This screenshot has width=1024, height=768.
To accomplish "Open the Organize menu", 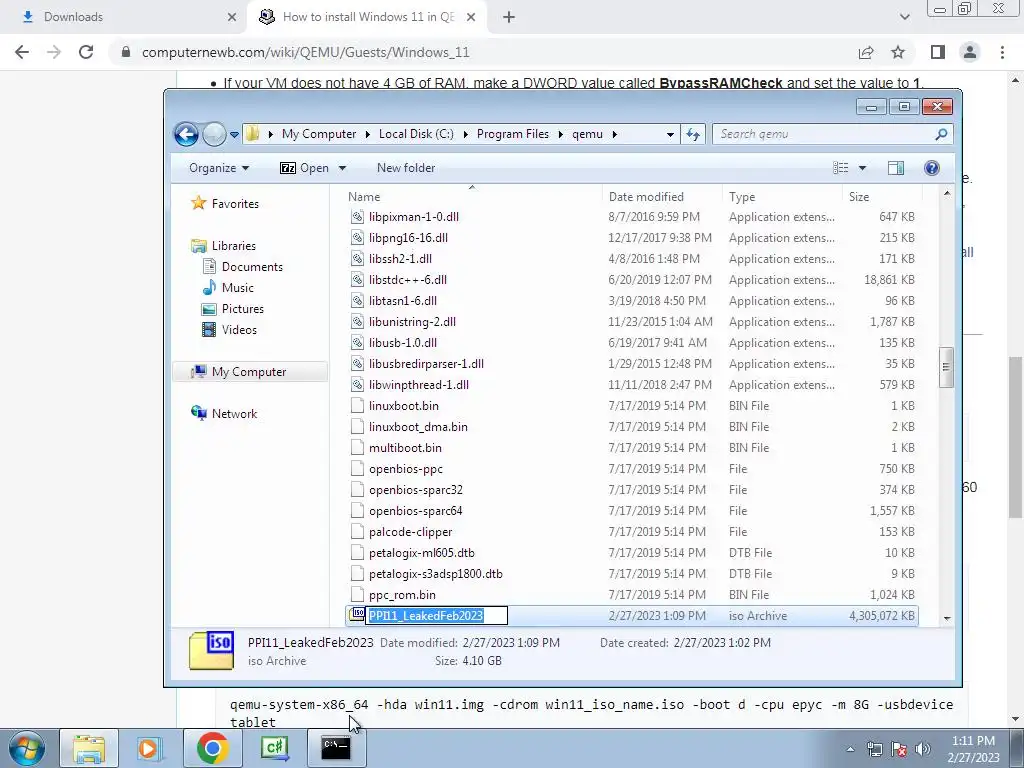I will point(219,168).
